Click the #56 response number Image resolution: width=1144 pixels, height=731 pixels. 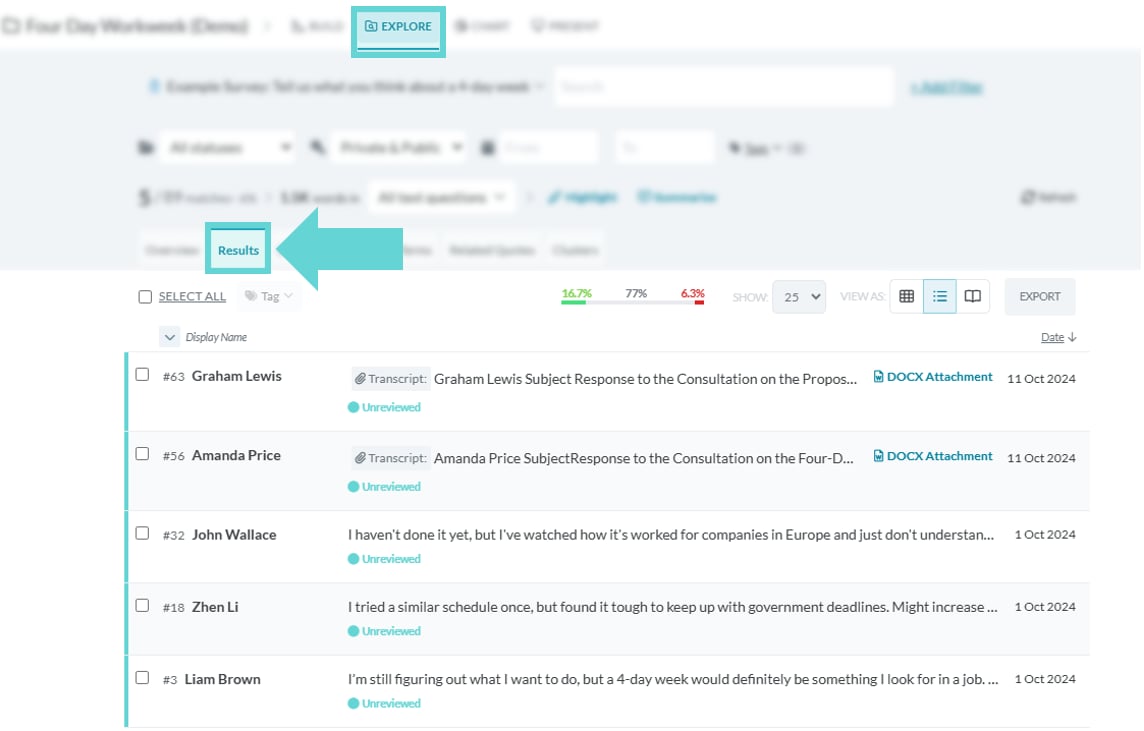[174, 456]
